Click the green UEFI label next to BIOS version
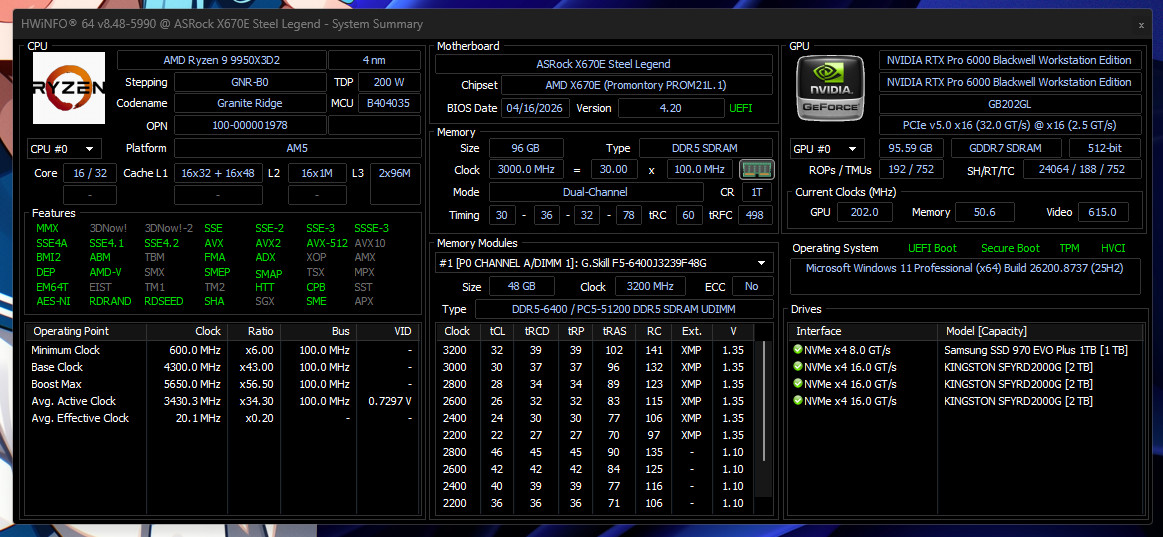 coord(740,108)
